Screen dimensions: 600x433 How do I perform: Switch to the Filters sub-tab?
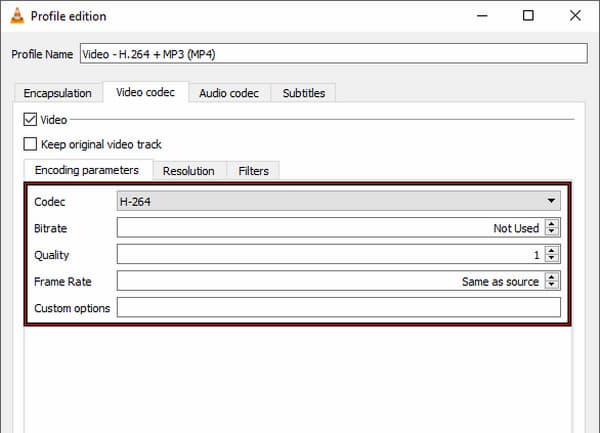(253, 171)
